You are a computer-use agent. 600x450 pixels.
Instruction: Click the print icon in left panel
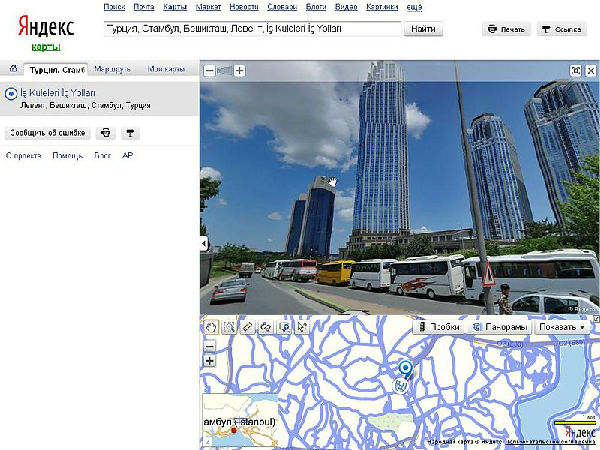pos(106,133)
